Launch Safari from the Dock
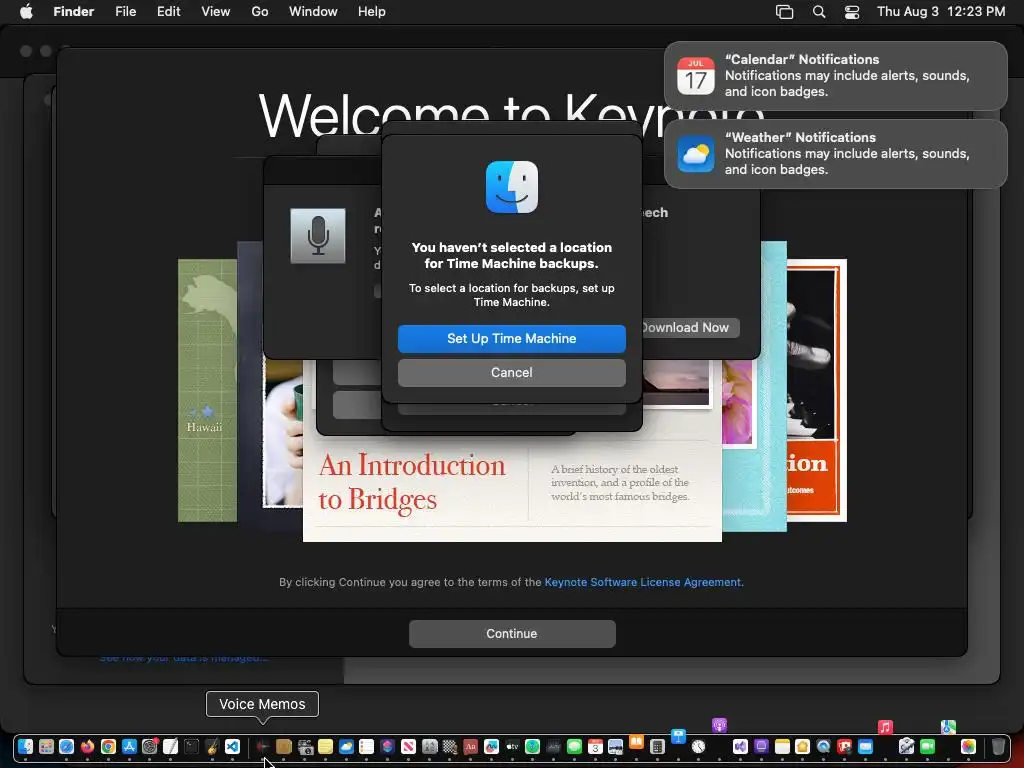 click(x=67, y=746)
